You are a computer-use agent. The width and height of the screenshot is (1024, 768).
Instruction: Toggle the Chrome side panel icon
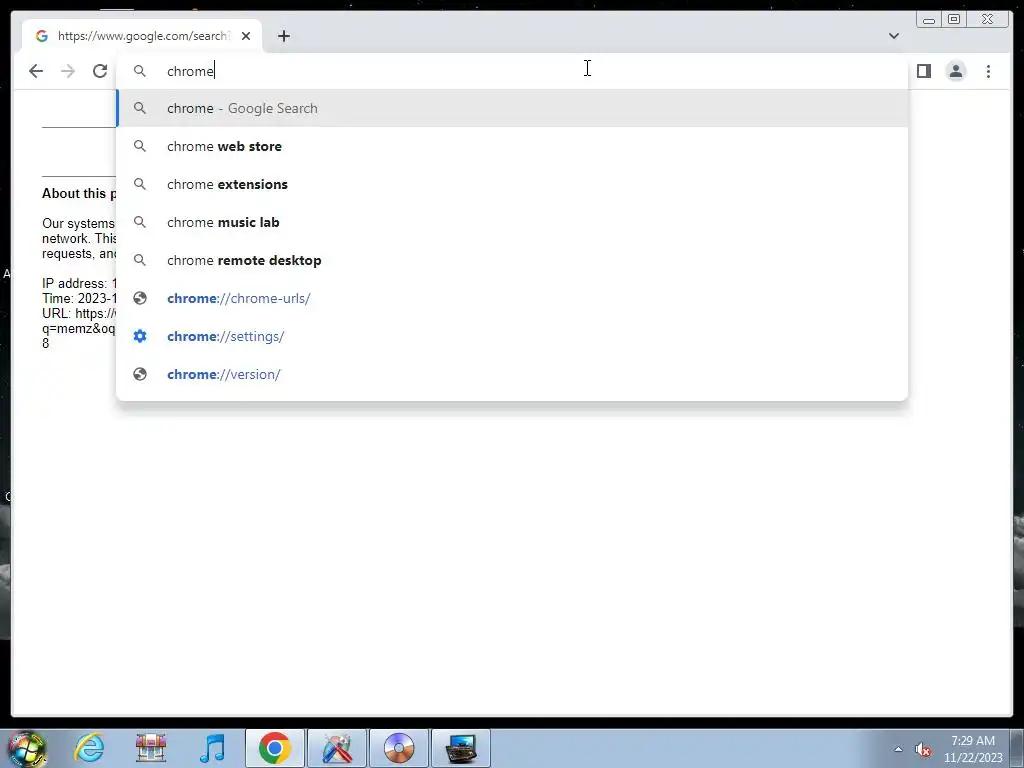(923, 71)
